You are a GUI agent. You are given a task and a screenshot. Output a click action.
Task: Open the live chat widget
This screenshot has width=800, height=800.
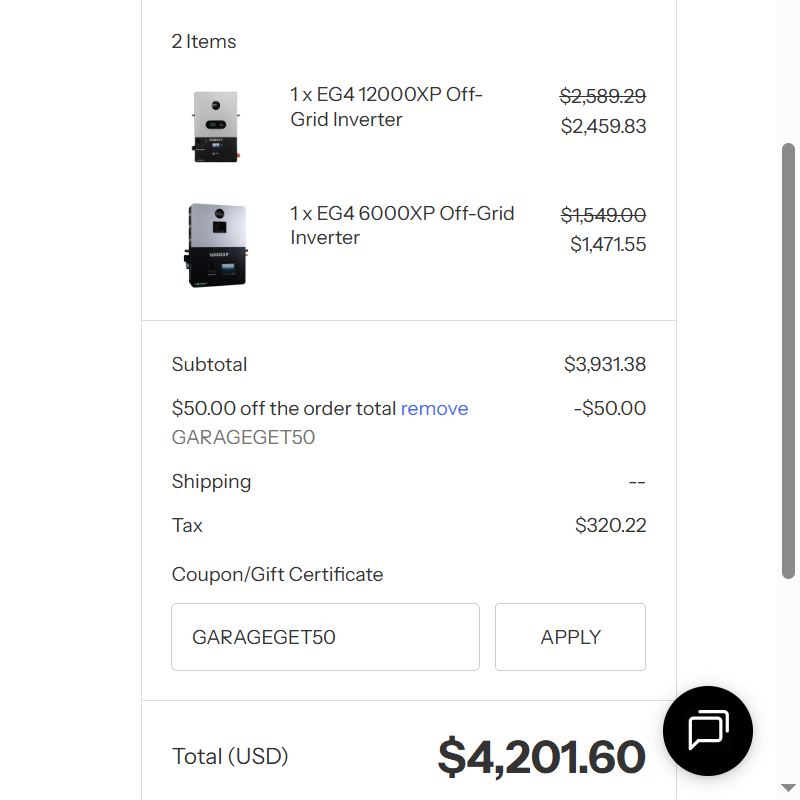708,731
